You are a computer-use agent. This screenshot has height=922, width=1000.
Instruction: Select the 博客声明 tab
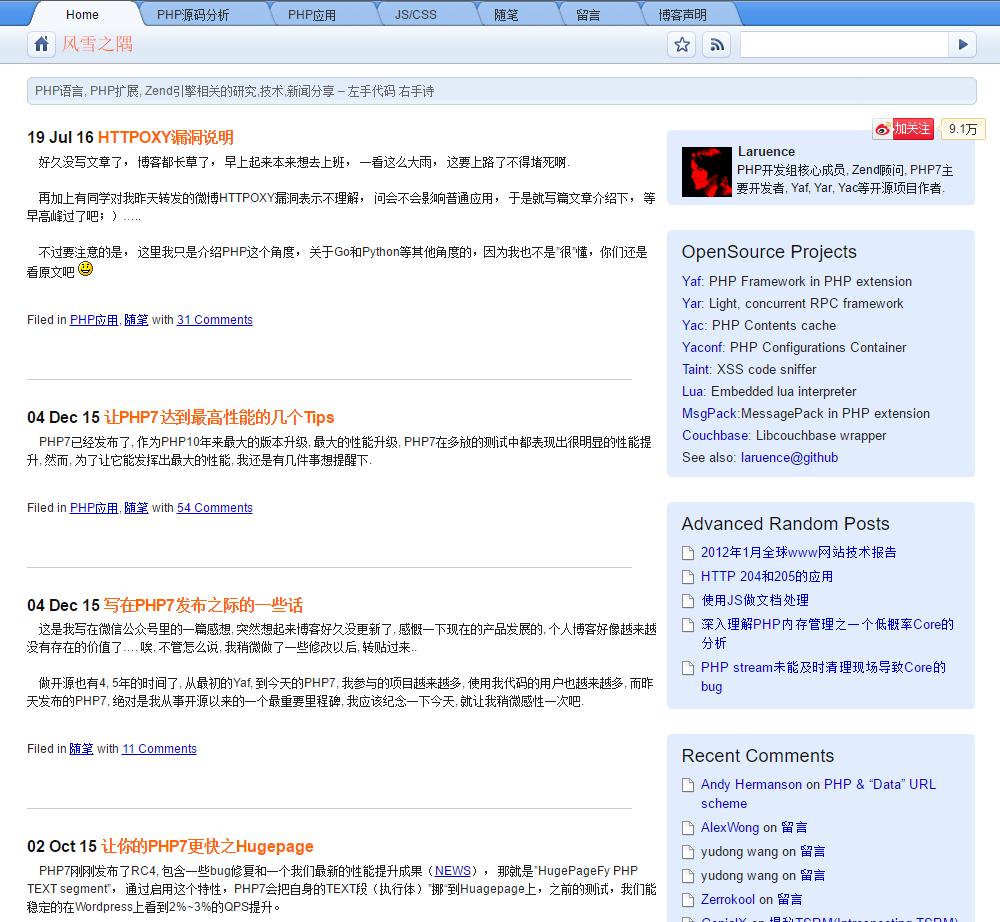point(682,15)
